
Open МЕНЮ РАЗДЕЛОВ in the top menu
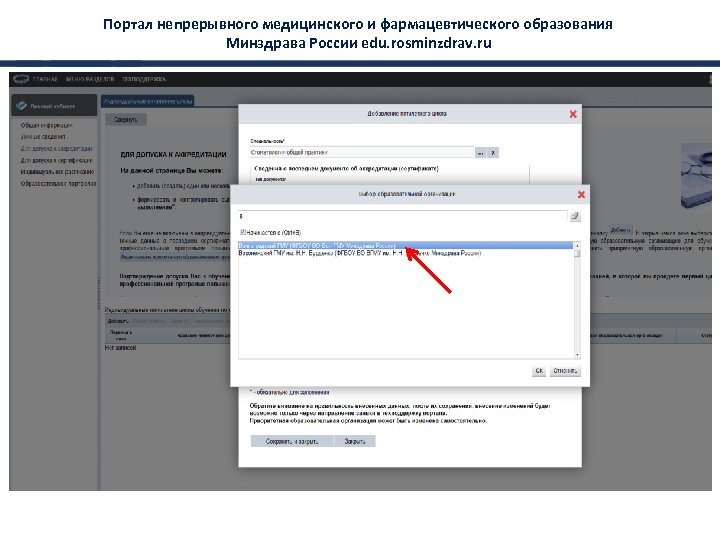(x=90, y=79)
